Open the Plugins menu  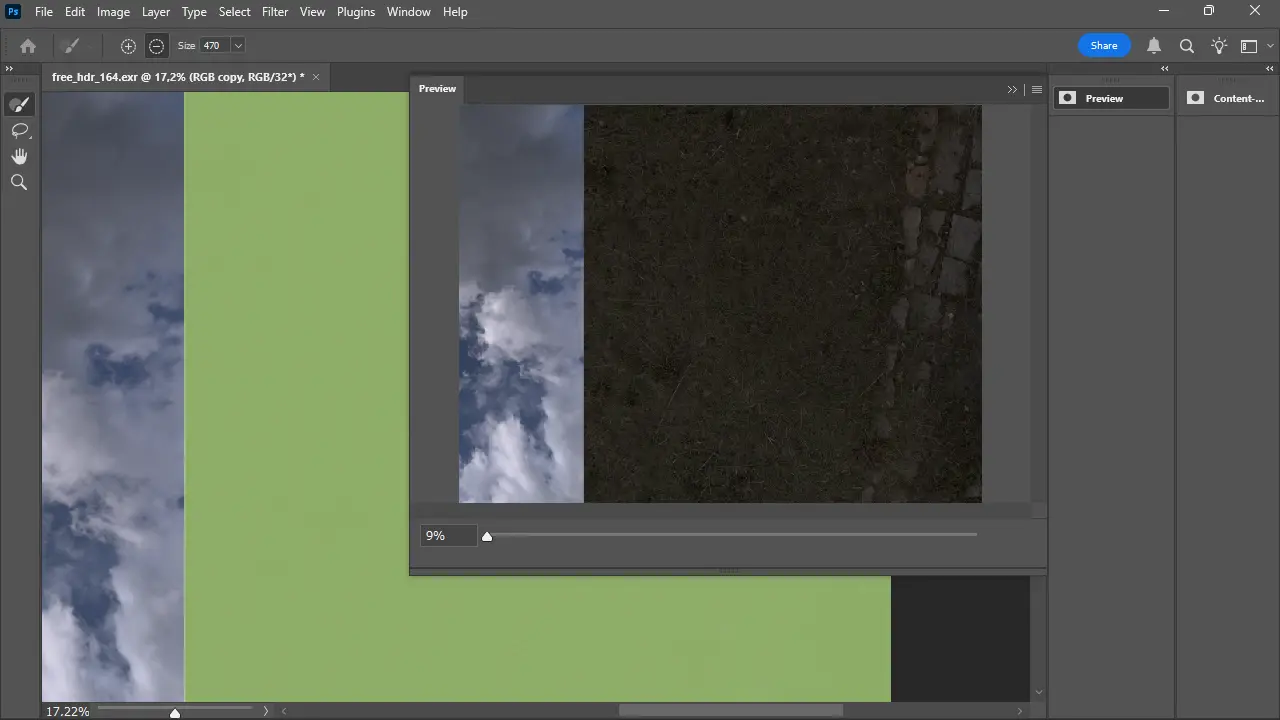point(355,12)
